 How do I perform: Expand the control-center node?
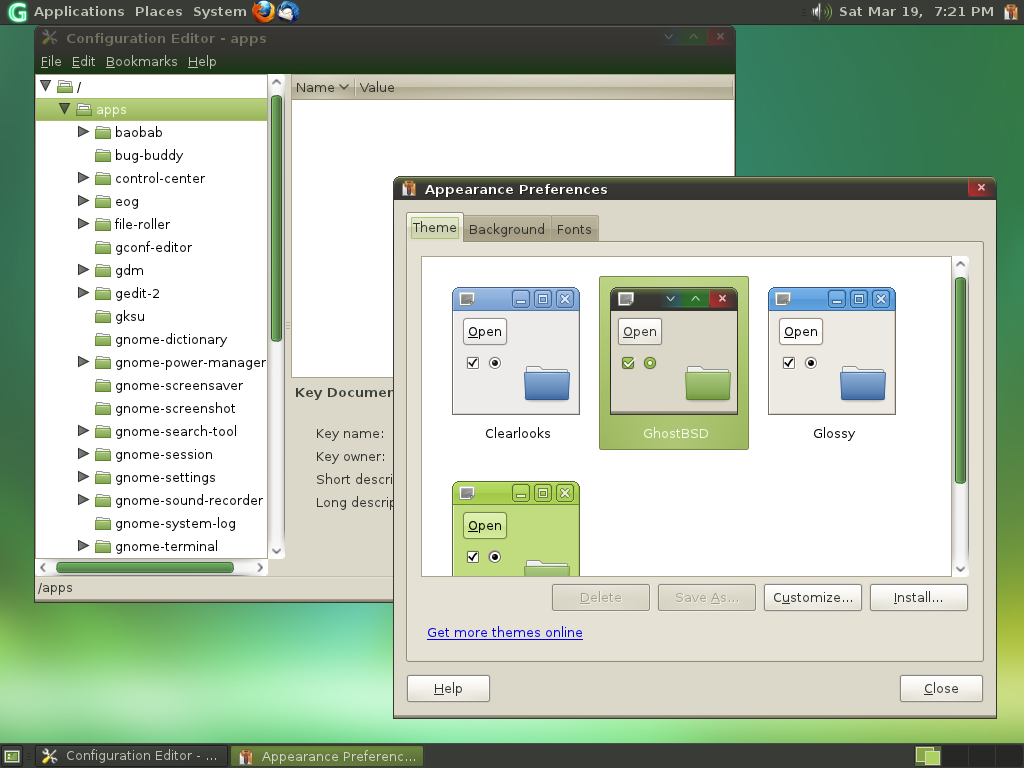point(83,178)
